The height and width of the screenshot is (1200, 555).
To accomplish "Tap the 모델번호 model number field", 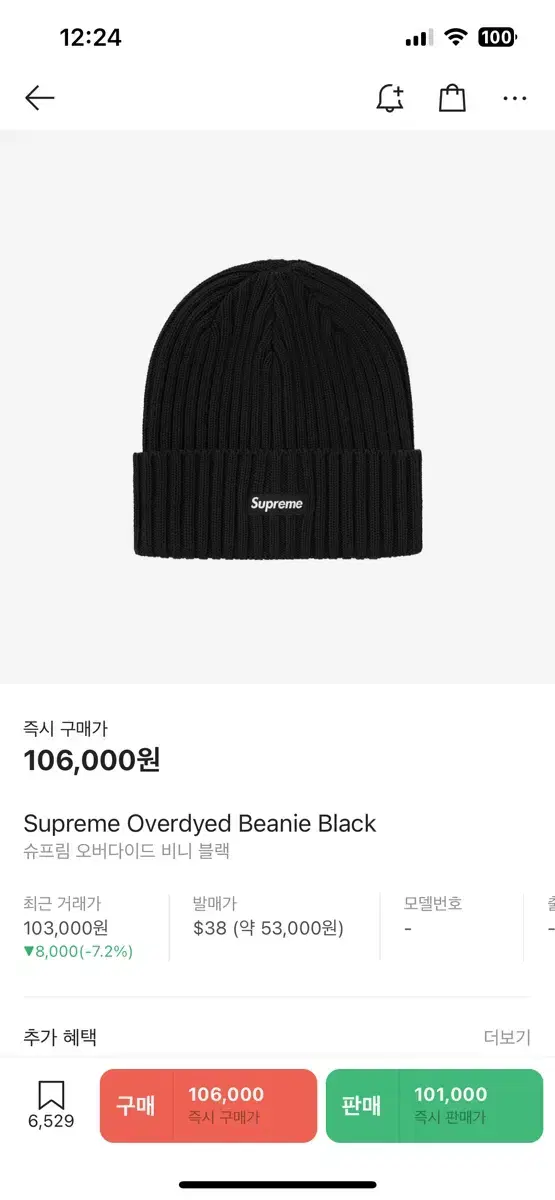I will point(433,916).
